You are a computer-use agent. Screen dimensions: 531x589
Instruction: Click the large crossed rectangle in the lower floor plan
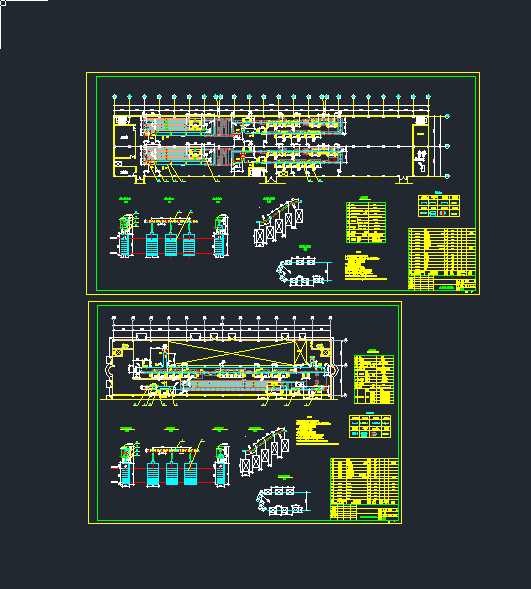231,353
